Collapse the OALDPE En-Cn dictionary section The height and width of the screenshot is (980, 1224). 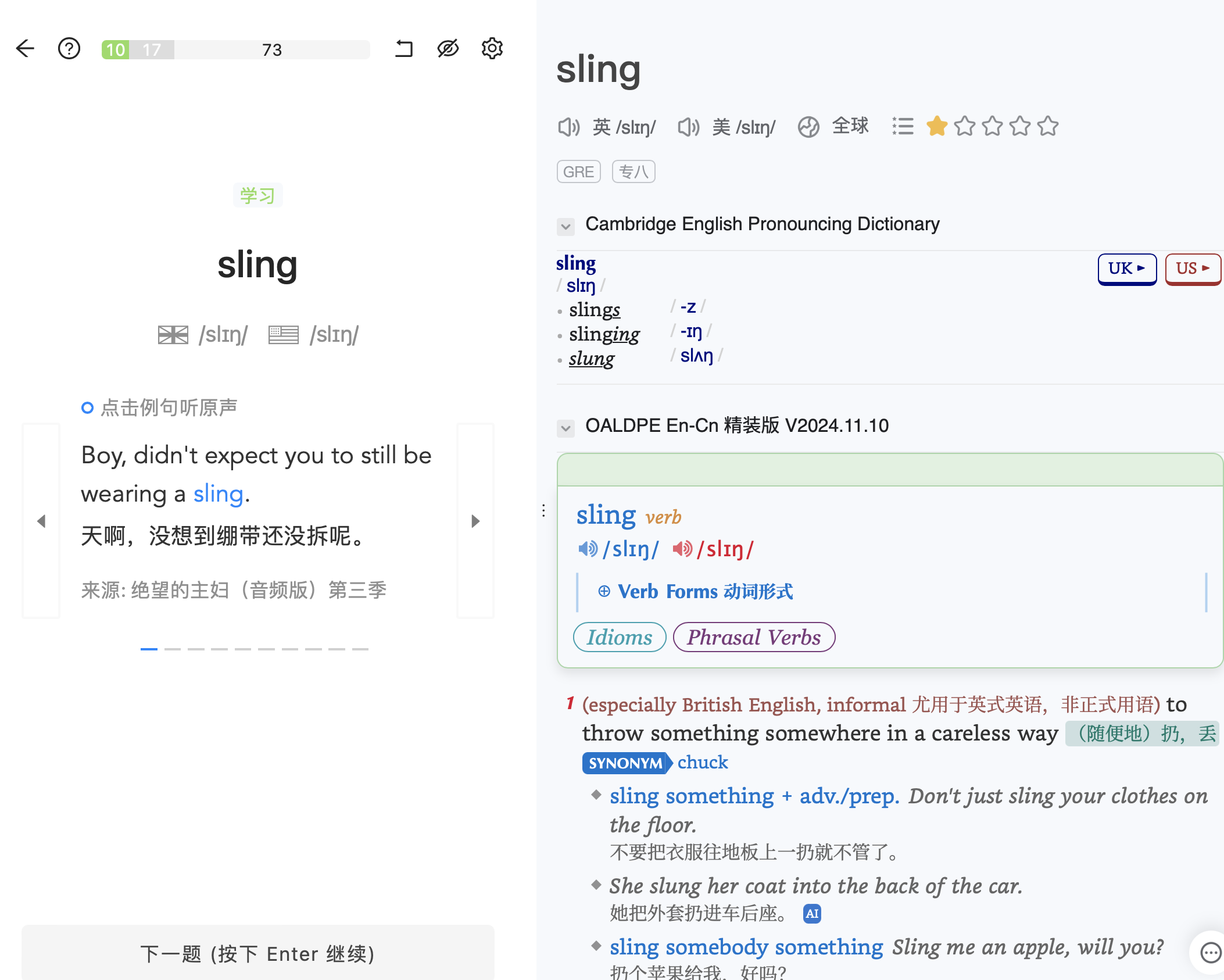click(566, 428)
